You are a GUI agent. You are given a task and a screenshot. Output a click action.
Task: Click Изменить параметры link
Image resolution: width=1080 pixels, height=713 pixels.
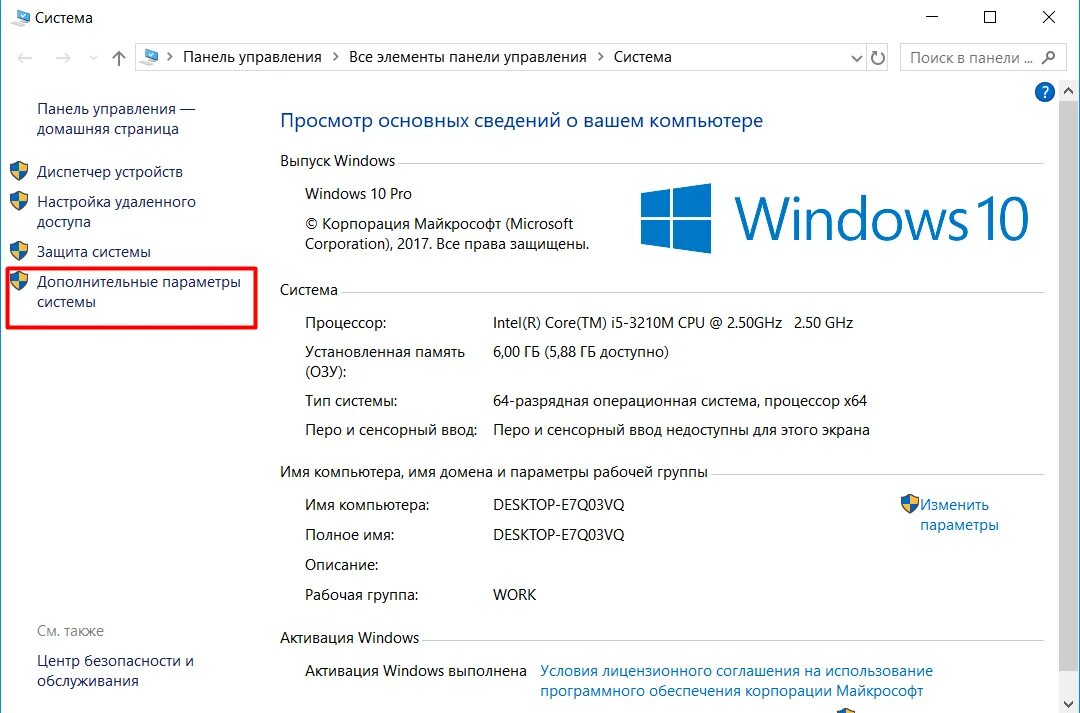pos(959,515)
